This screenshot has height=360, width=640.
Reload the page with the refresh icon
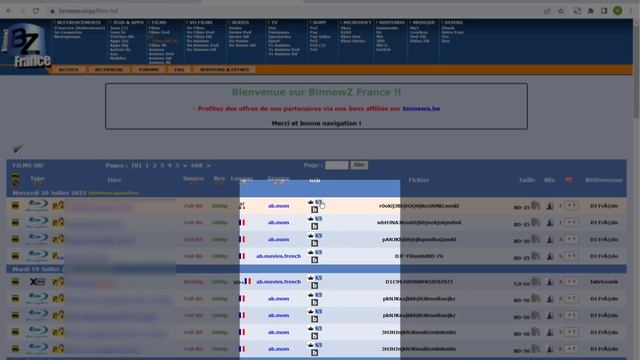[x=36, y=11]
